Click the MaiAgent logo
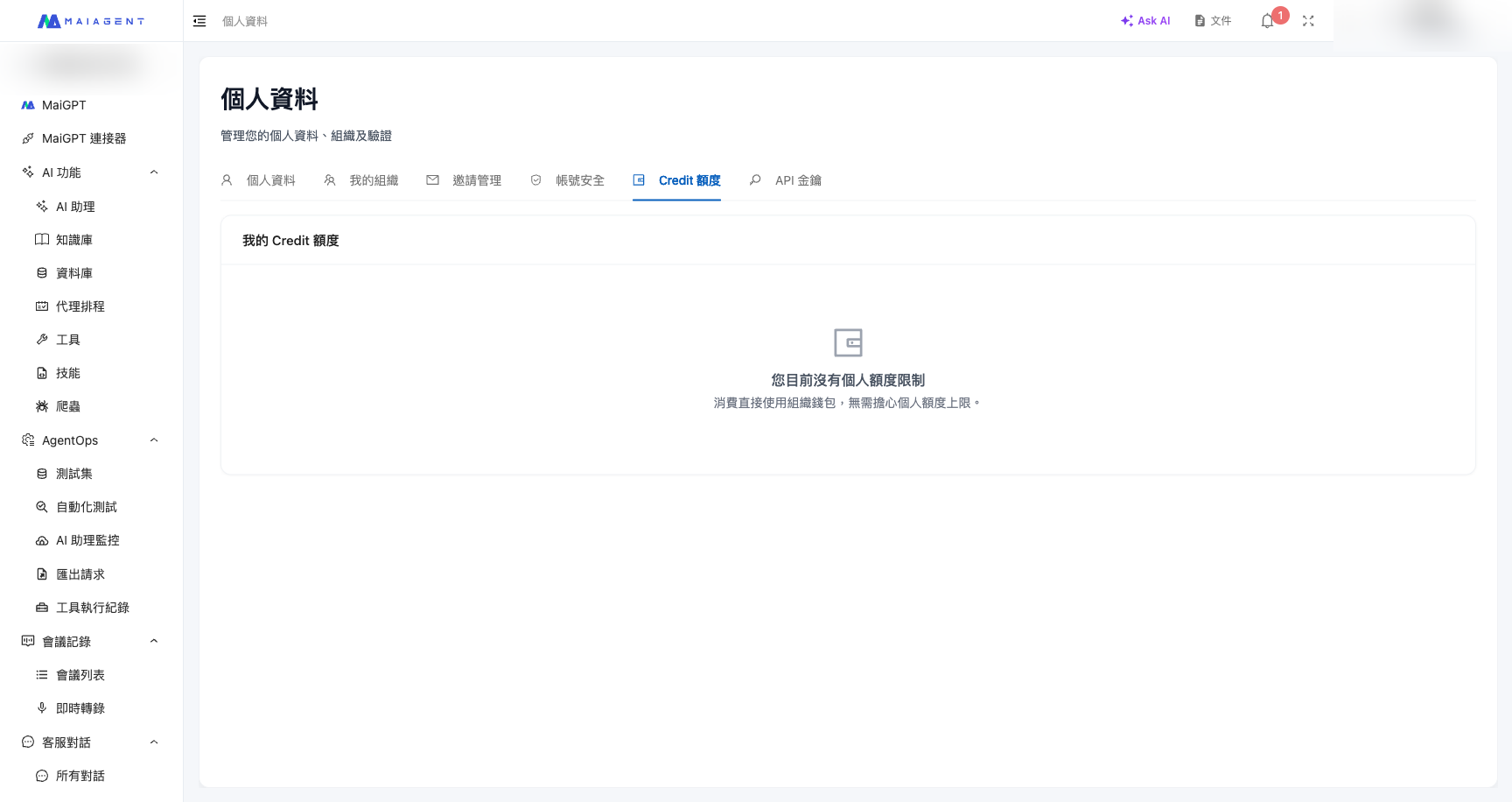Viewport: 1512px width, 802px height. [x=91, y=21]
